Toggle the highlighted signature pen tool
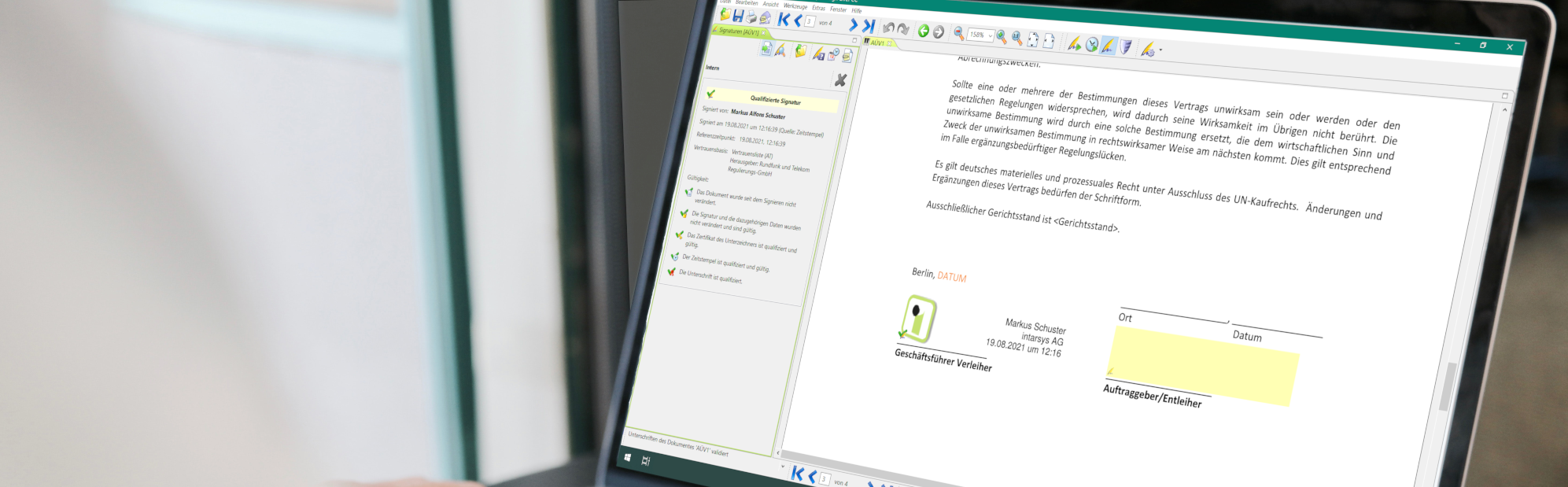 point(1108,46)
